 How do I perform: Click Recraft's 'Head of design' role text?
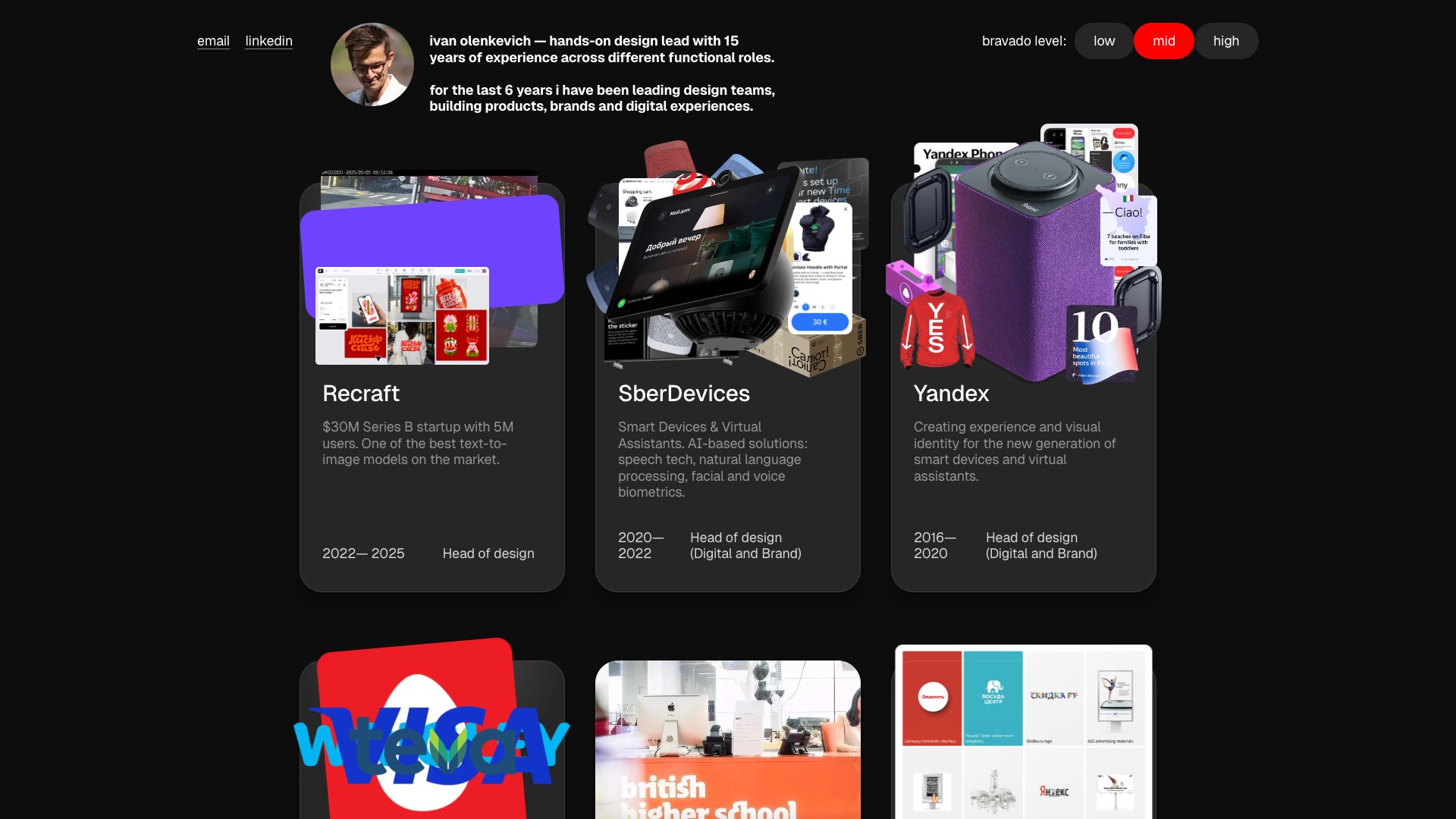click(488, 554)
